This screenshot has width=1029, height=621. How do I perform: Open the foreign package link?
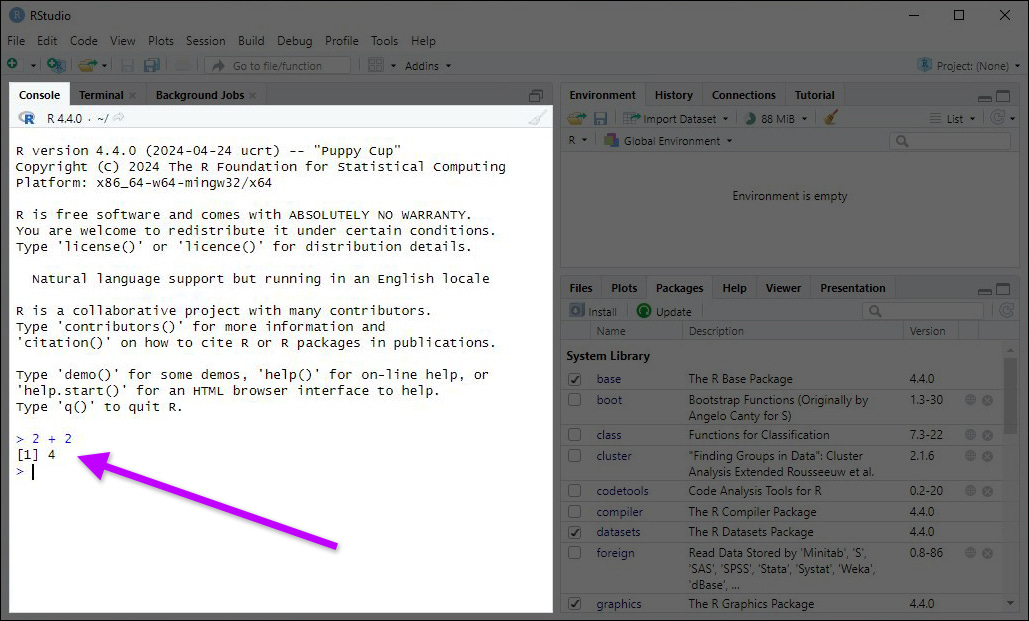click(616, 553)
